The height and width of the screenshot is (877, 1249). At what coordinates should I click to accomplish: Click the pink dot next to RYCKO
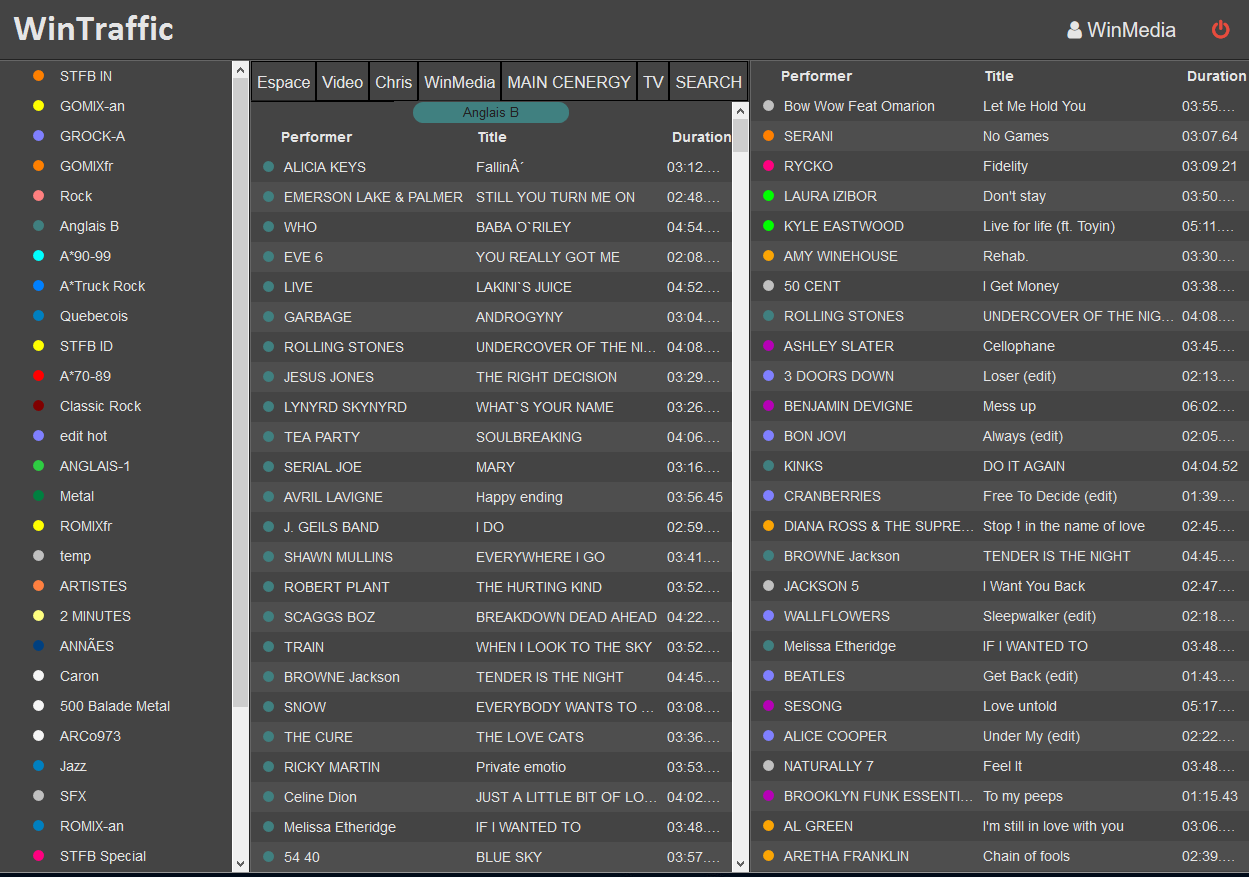(x=768, y=166)
